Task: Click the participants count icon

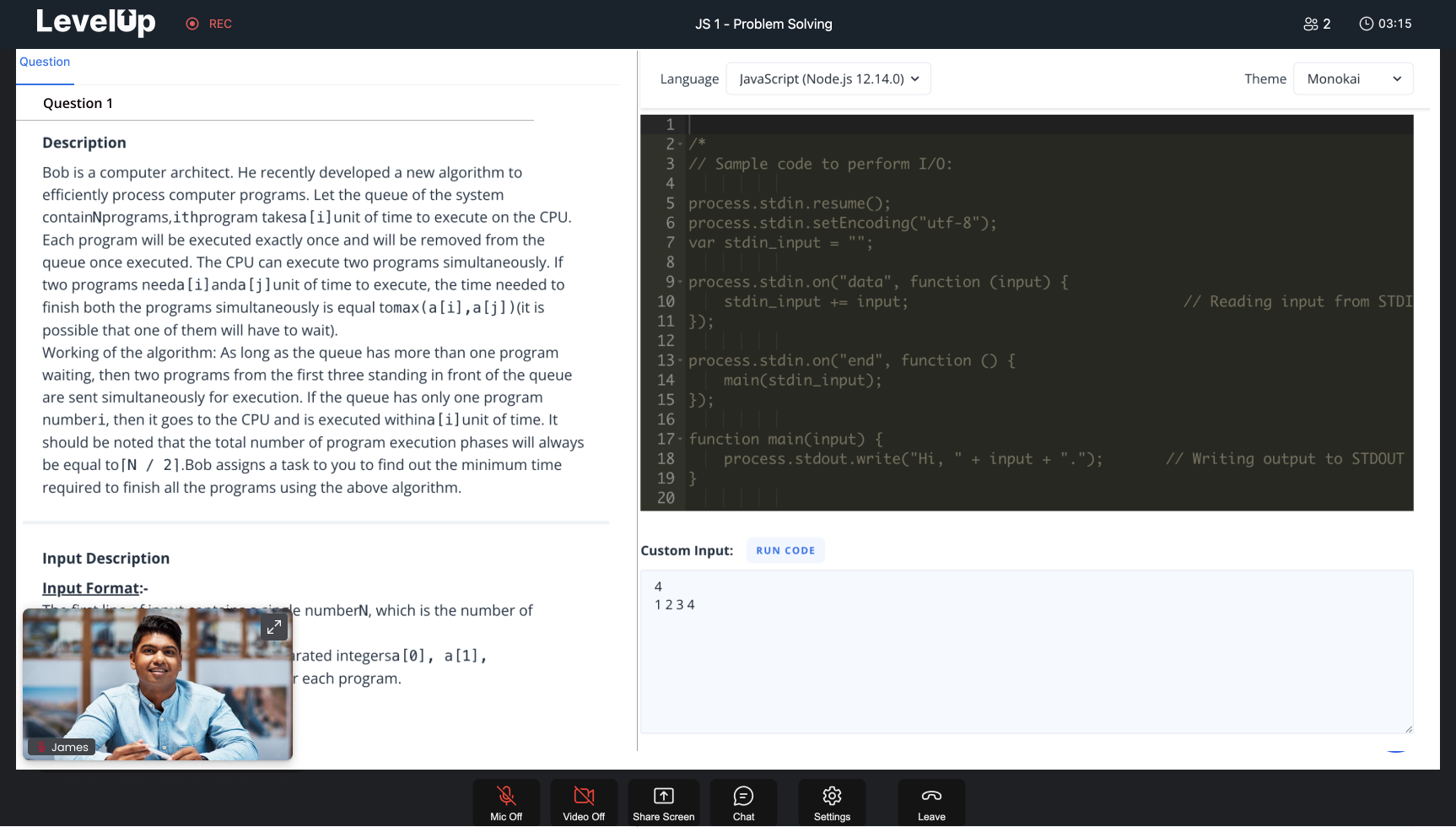Action: pyautogui.click(x=1310, y=24)
